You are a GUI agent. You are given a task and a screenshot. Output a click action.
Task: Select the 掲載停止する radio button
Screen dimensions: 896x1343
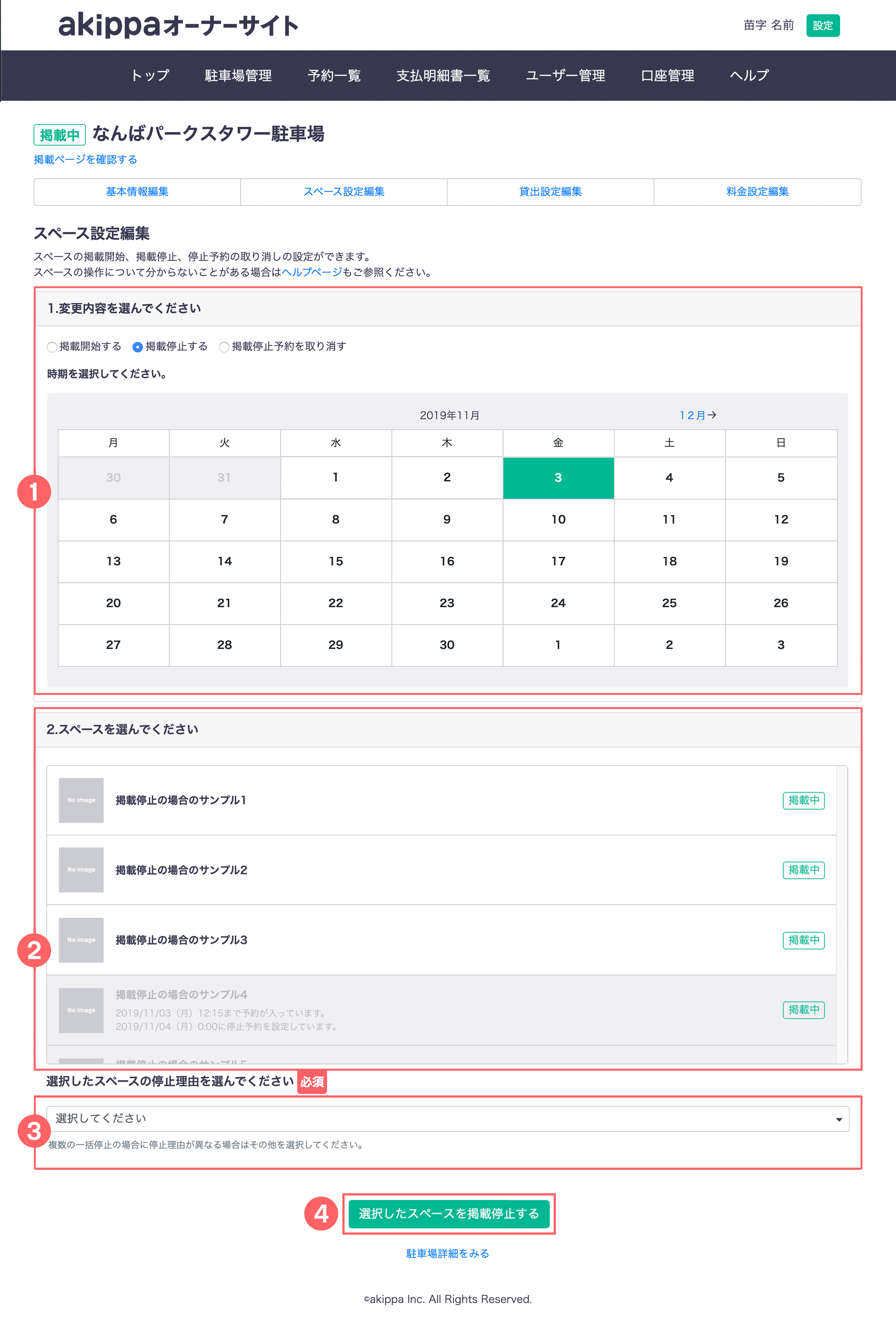tap(137, 347)
